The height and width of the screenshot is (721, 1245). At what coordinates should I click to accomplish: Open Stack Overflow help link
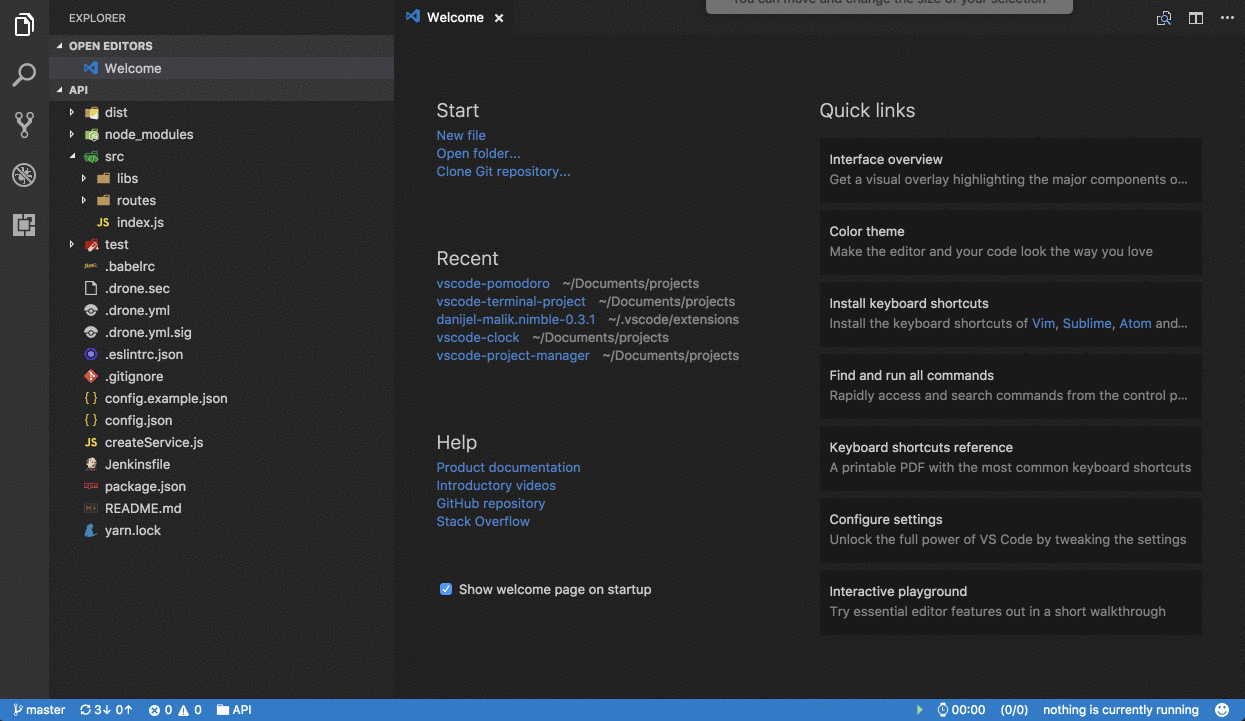[483, 521]
